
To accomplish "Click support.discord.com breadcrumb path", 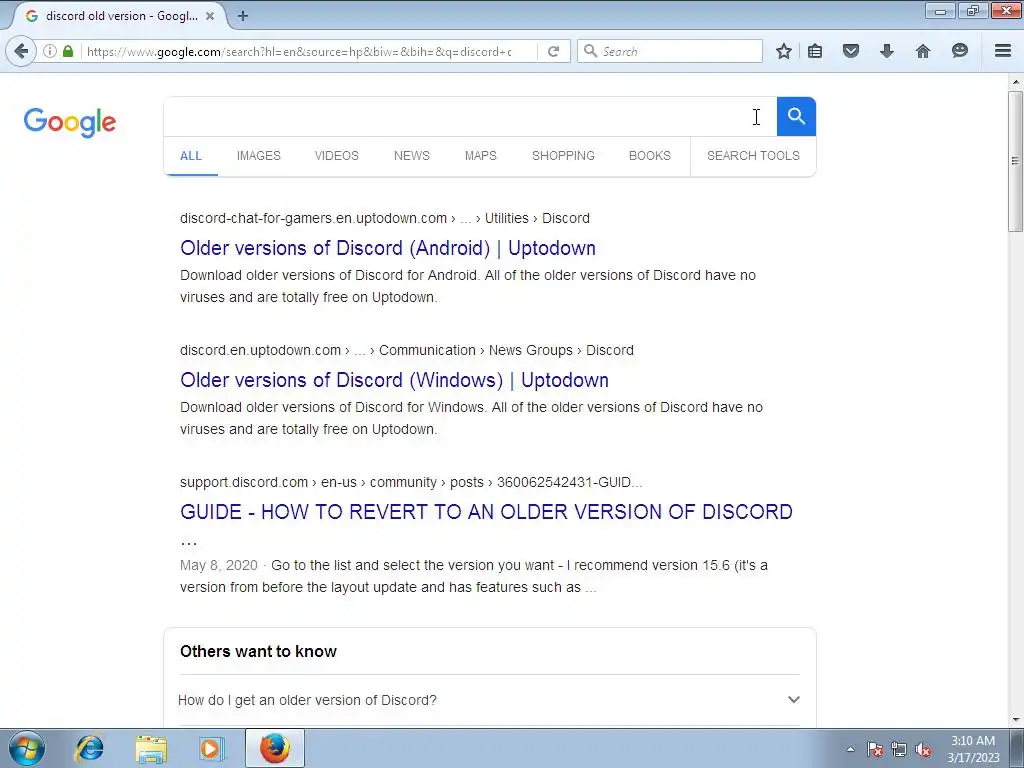I will [x=411, y=482].
